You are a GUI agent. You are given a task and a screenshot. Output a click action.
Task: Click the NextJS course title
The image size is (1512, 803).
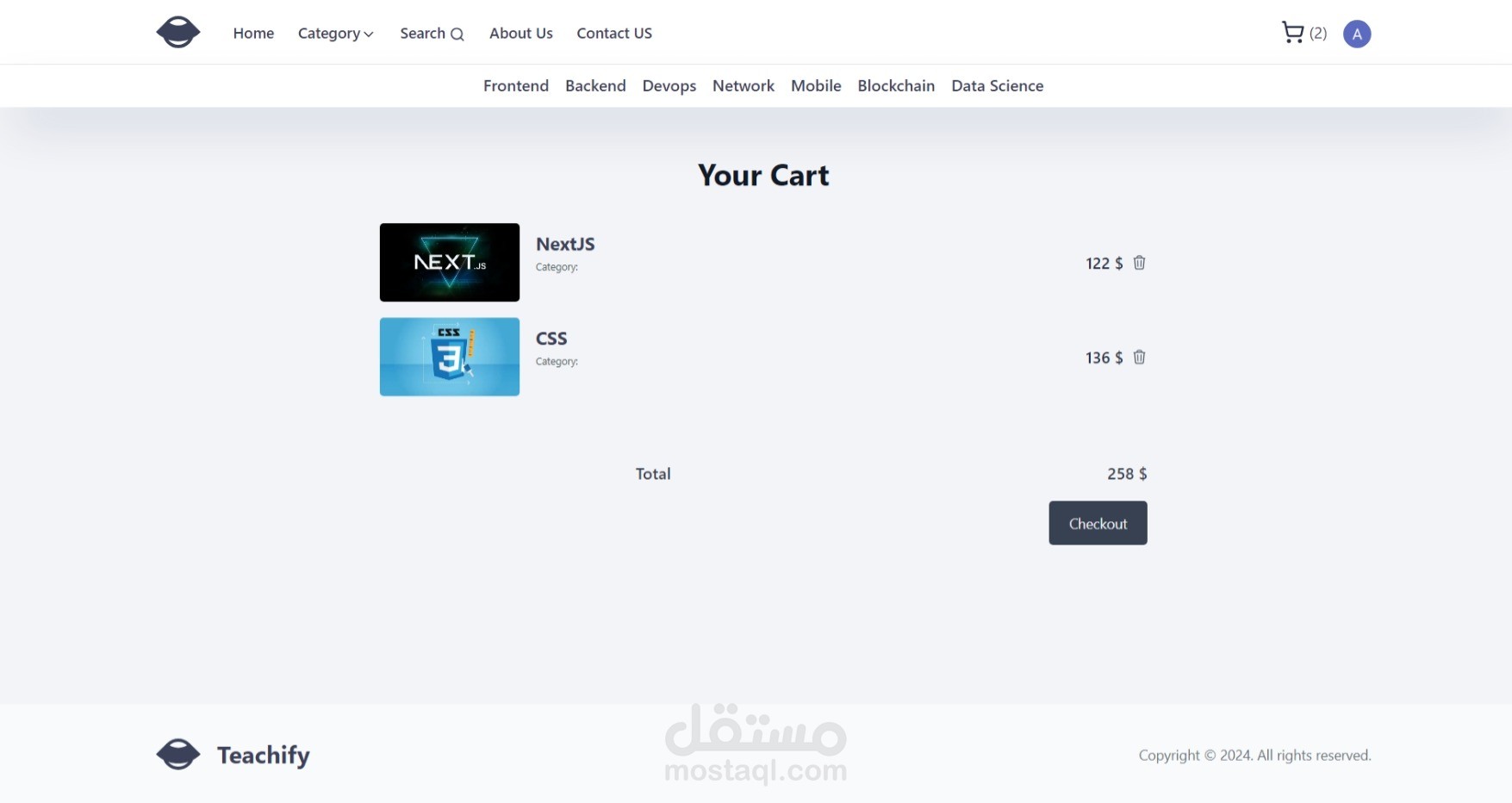coord(565,244)
